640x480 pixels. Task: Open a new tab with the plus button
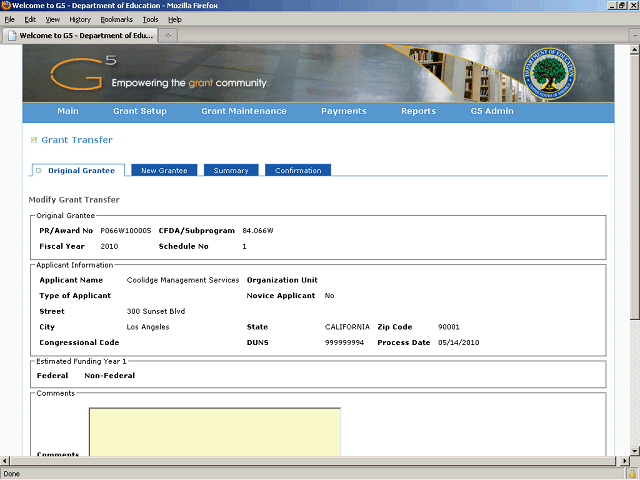click(168, 36)
